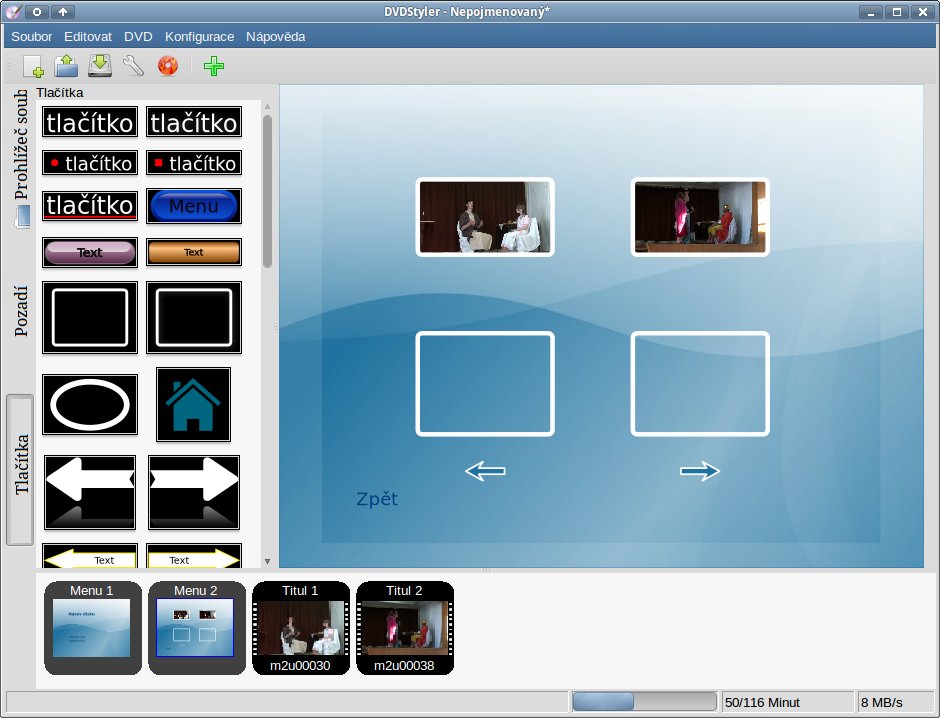
Task: Open the Konfigurace menu
Action: (x=199, y=36)
